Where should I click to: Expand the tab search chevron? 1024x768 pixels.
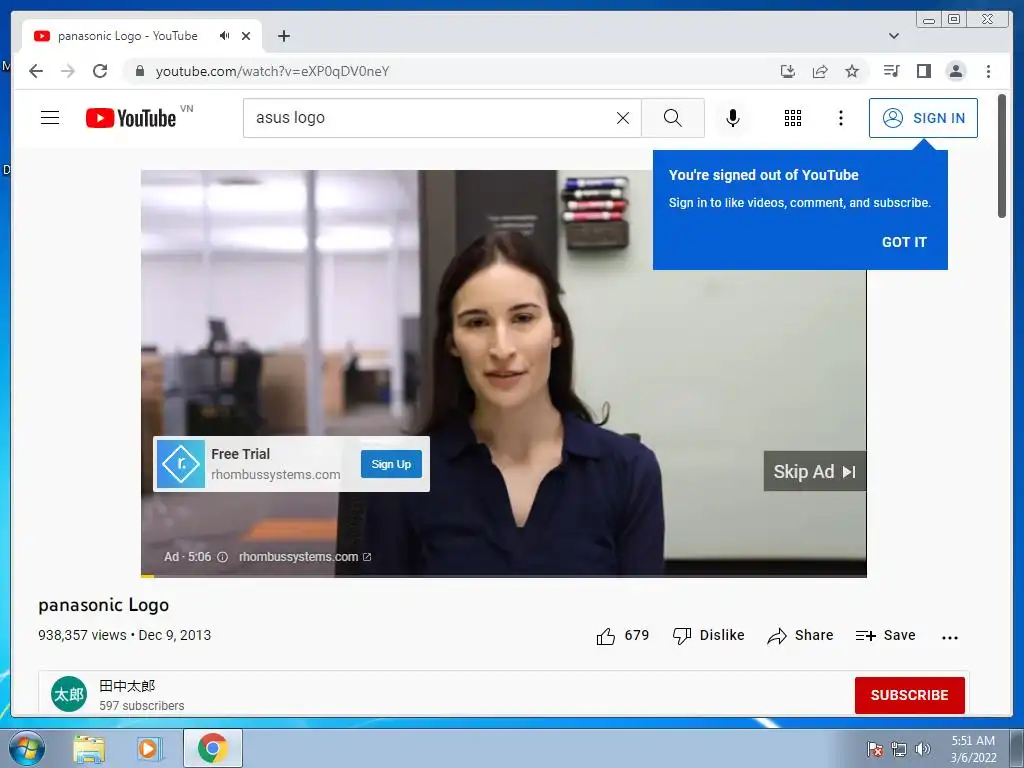pyautogui.click(x=893, y=36)
